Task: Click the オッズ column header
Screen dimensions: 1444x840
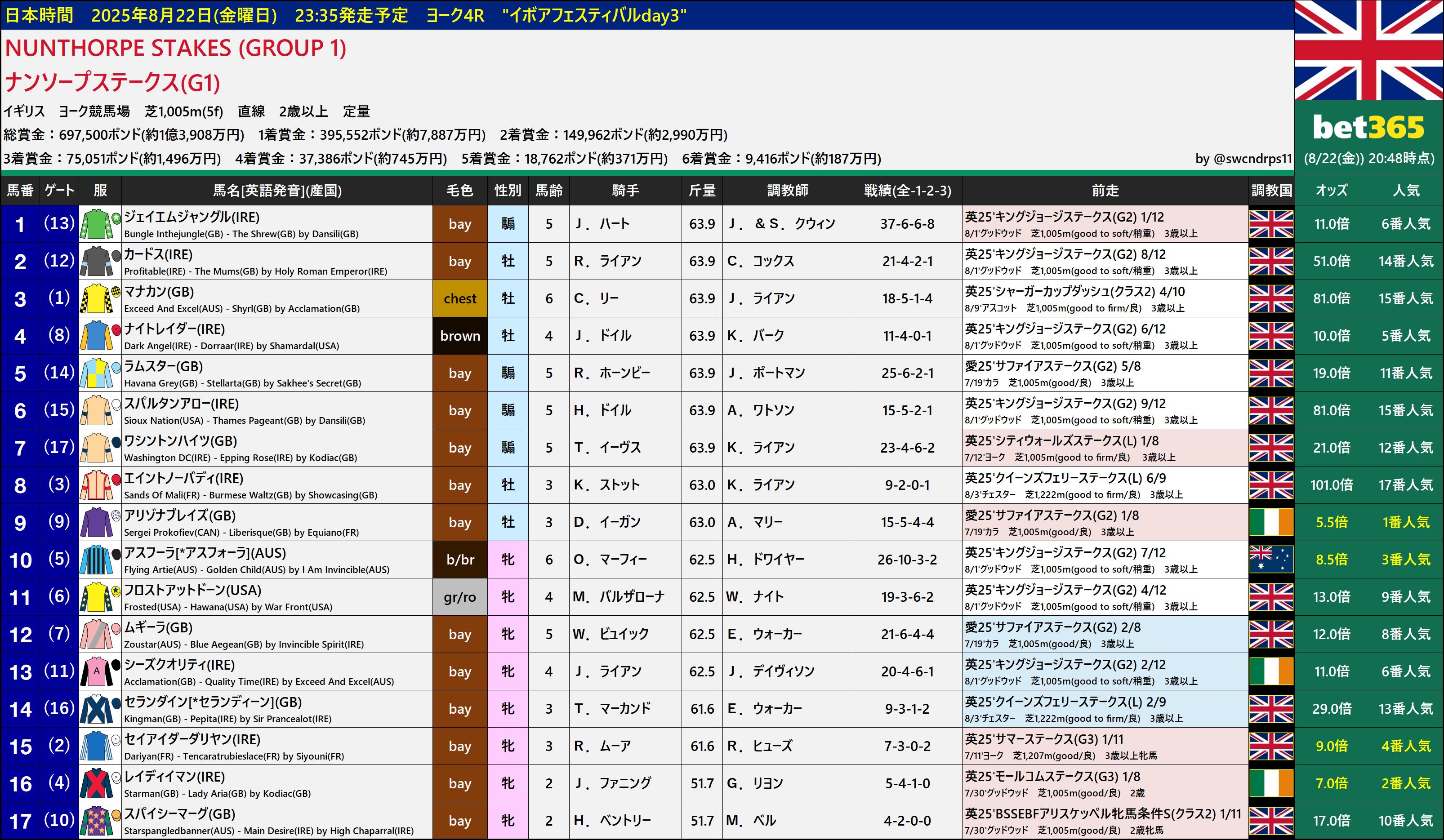Action: (x=1331, y=190)
